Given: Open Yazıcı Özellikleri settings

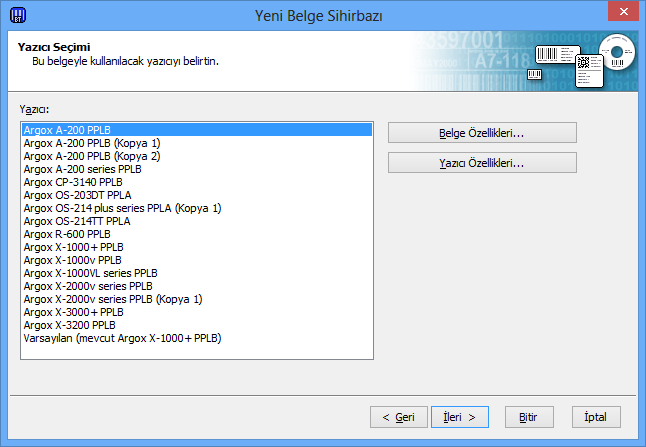Looking at the screenshot, I should tap(482, 163).
